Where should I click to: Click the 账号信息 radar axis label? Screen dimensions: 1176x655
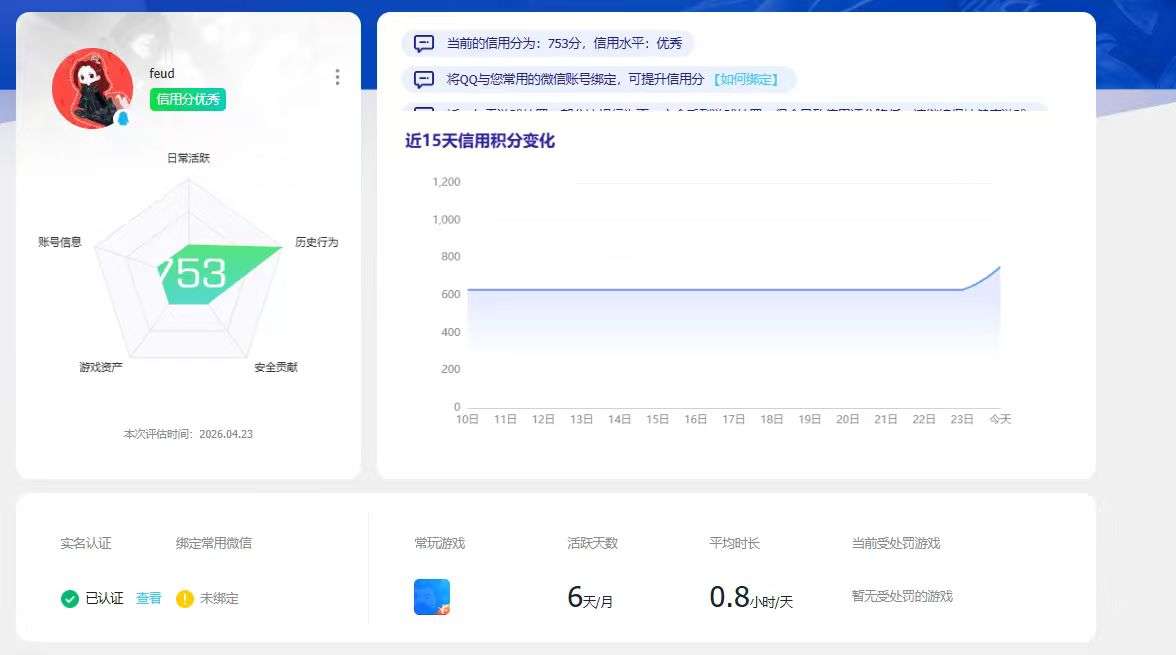[x=60, y=242]
